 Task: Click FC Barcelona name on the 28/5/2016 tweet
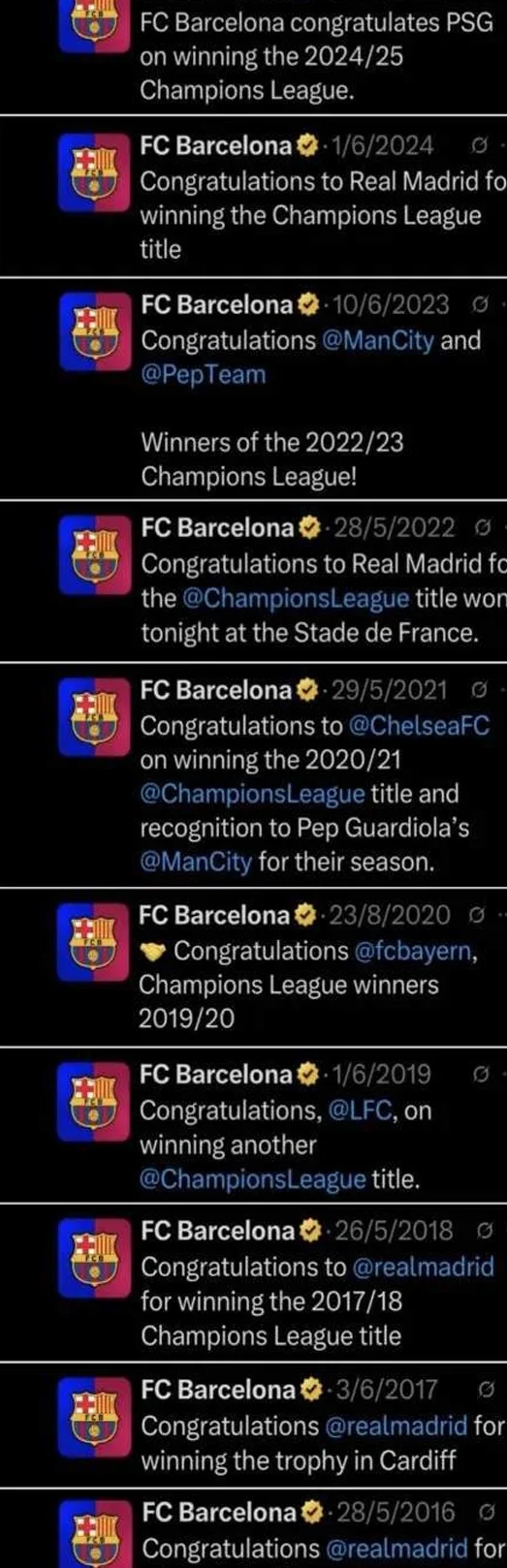point(216,1512)
